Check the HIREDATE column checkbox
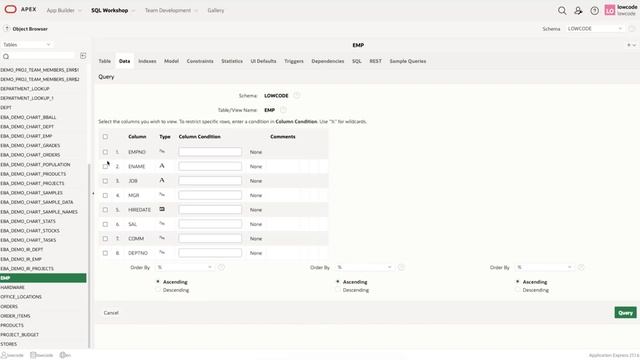Viewport: 640px width, 360px height. tap(105, 210)
